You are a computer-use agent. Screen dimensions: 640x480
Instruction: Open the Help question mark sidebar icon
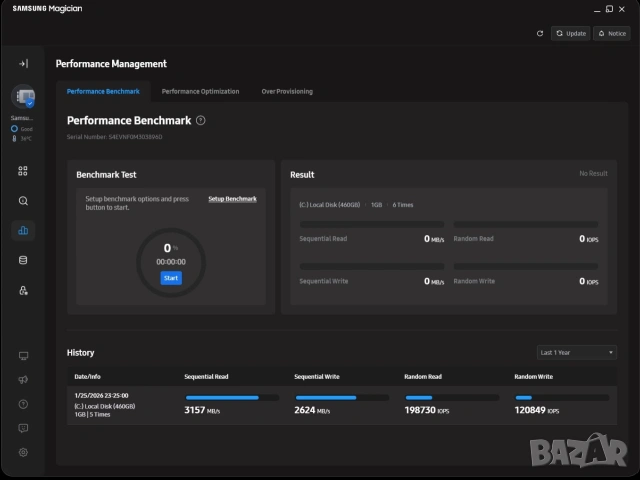coord(23,404)
